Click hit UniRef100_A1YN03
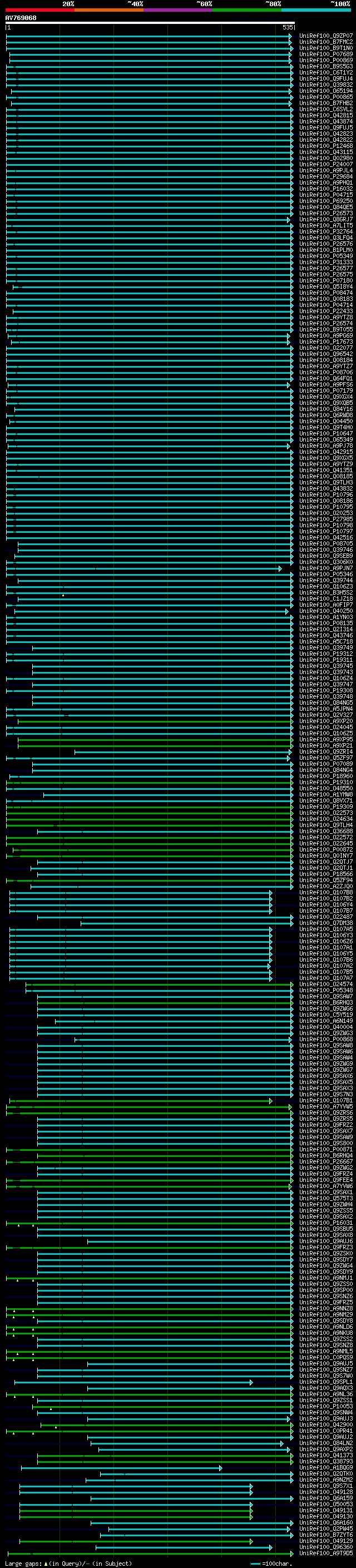 click(x=325, y=617)
